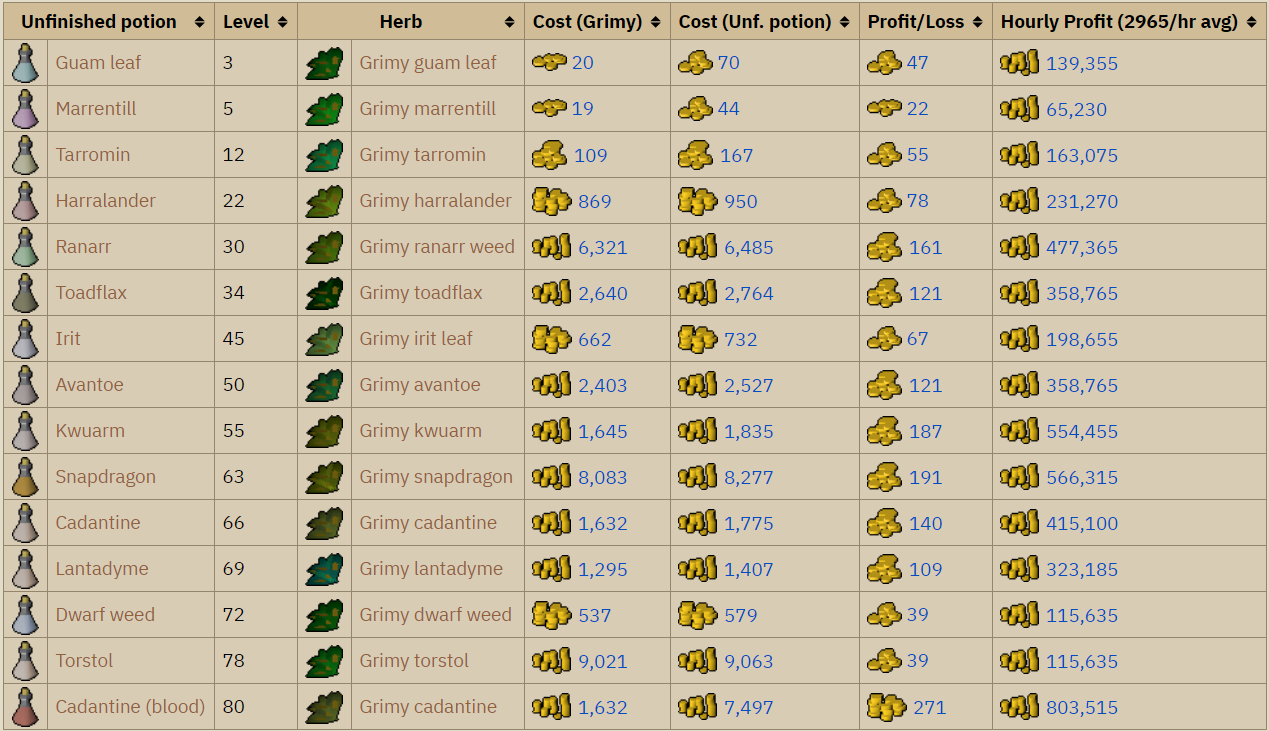Open the Unfinished potion sort control

[198, 21]
